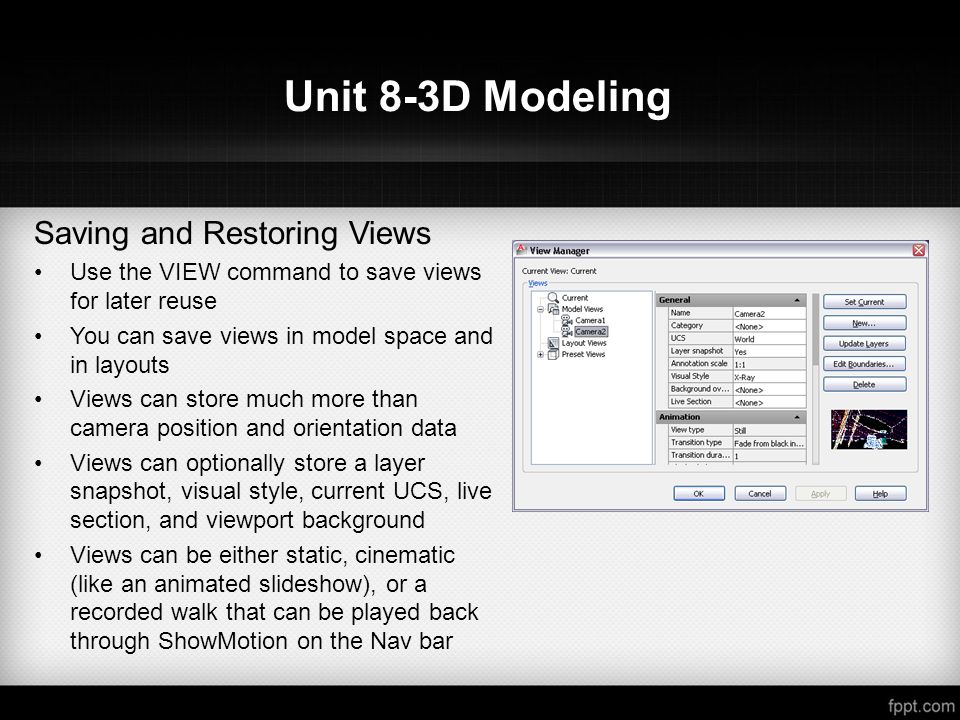Image resolution: width=960 pixels, height=720 pixels.
Task: Click the Model Views folder icon
Action: [x=553, y=309]
